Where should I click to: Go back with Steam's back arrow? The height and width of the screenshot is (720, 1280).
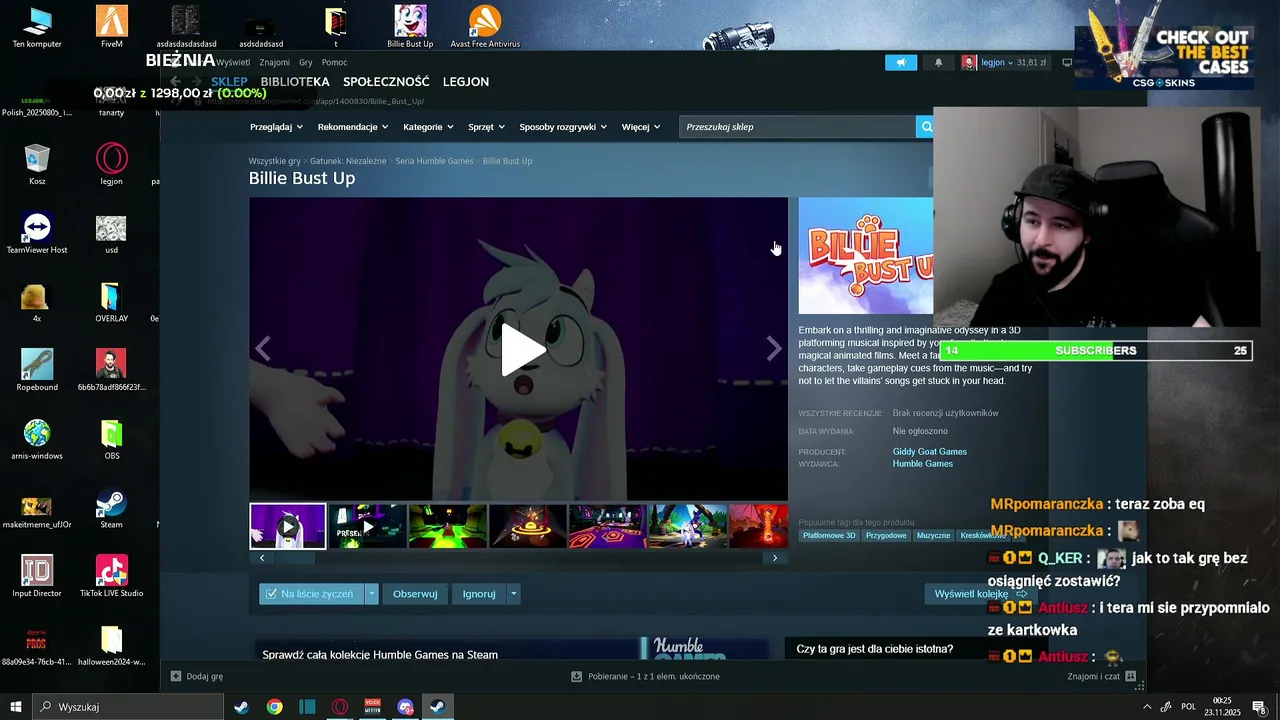(x=175, y=81)
